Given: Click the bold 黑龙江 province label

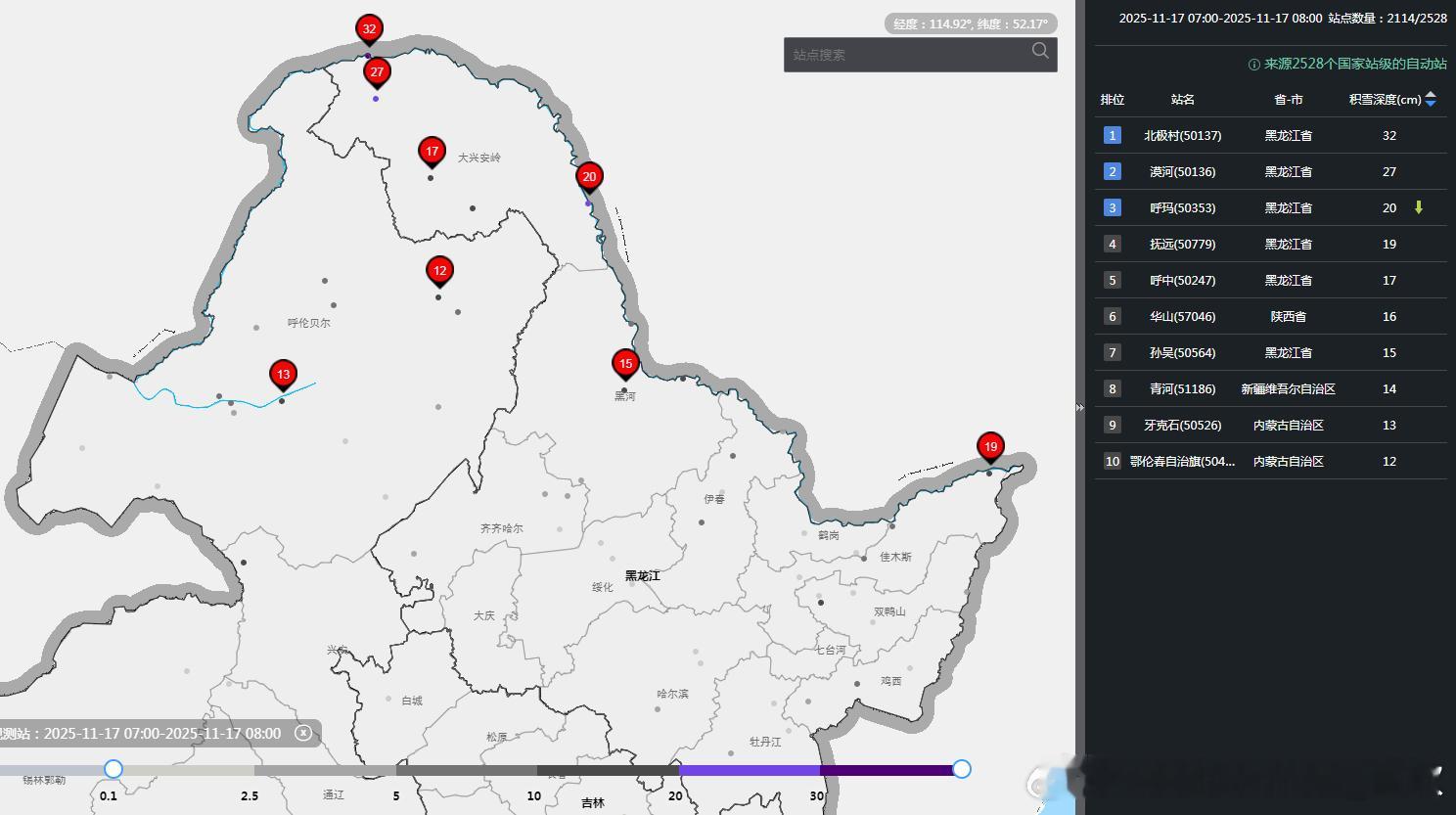Looking at the screenshot, I should pyautogui.click(x=643, y=576).
